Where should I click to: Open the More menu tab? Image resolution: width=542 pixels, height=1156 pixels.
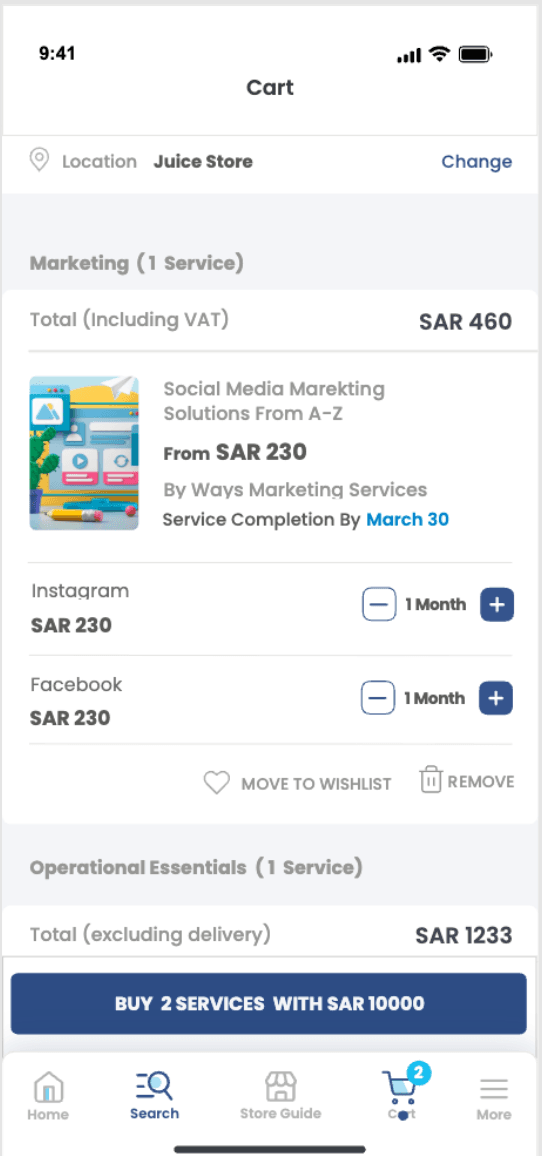point(493,1096)
